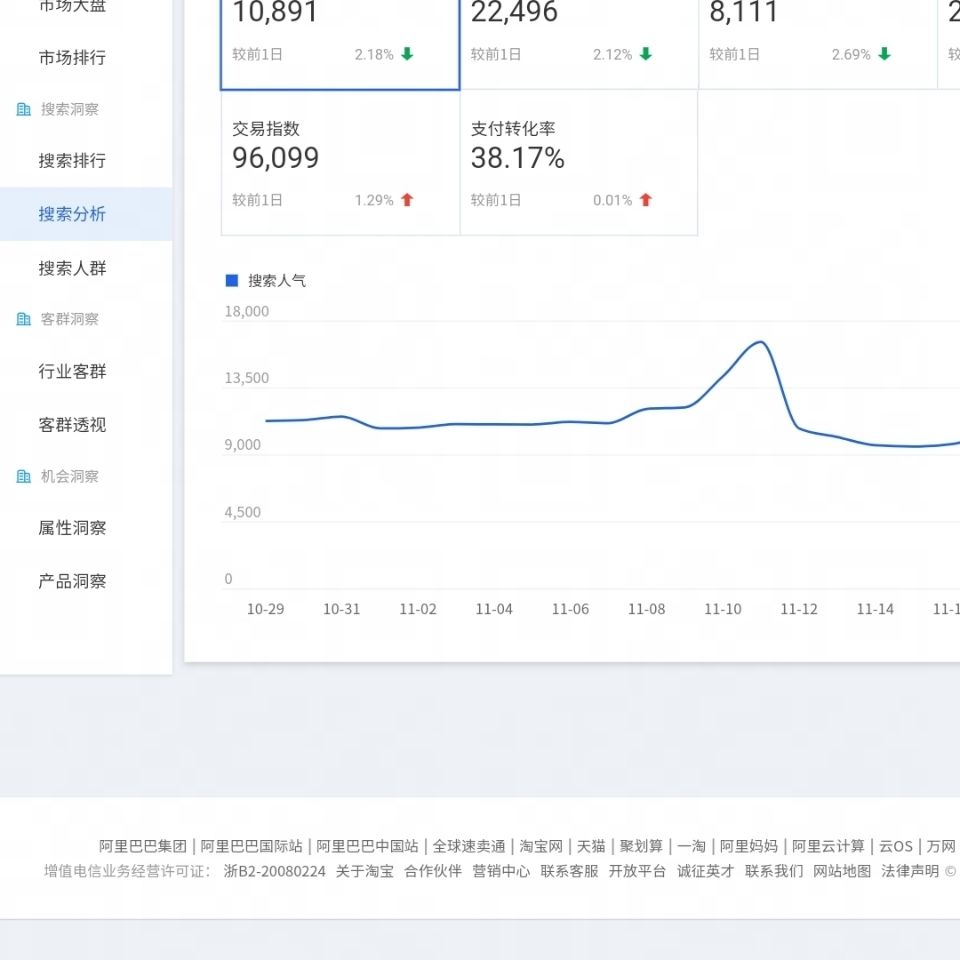Open the 阿里巴巴集团 footer link
Screen dimensions: 960x960
coord(143,846)
